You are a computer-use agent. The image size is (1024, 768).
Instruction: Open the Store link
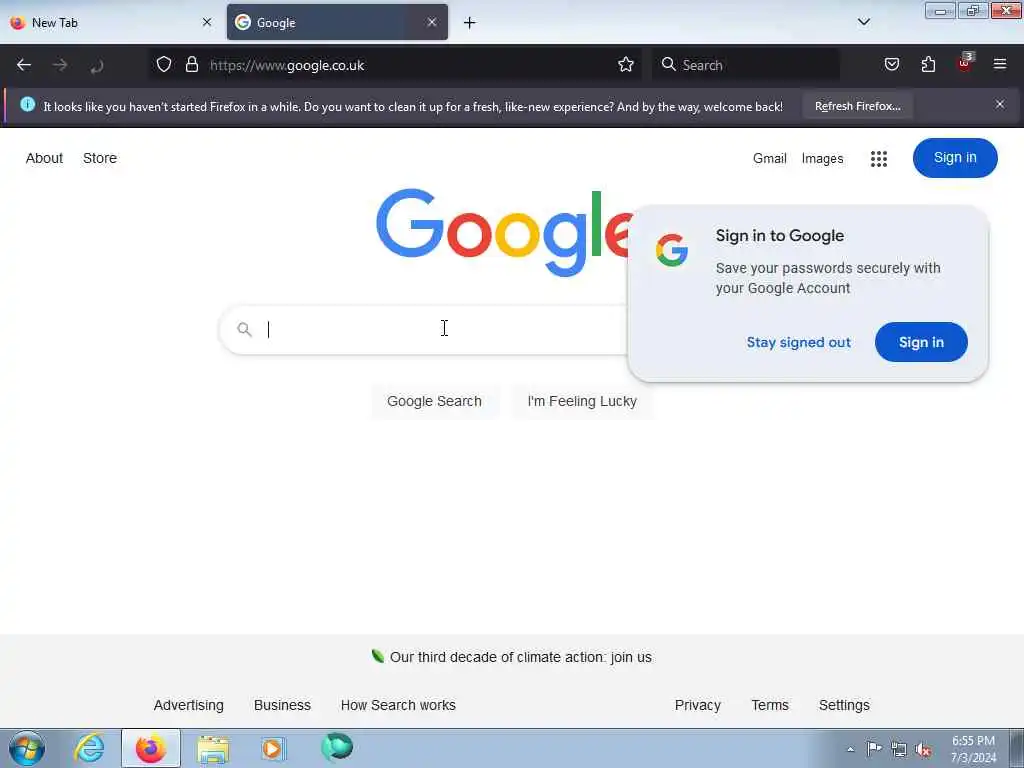pyautogui.click(x=100, y=158)
